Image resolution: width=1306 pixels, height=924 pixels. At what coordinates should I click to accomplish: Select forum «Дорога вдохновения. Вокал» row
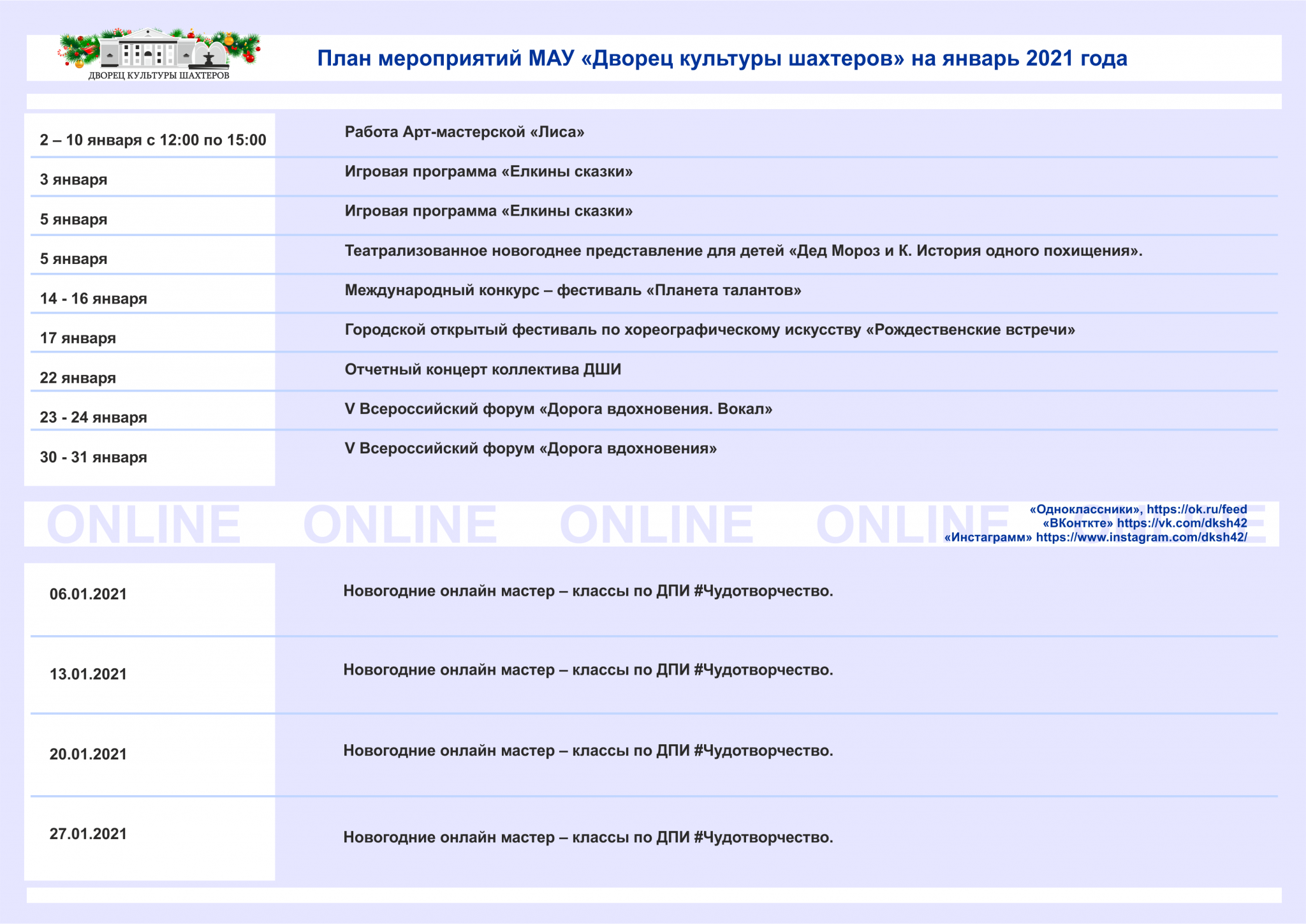pyautogui.click(x=558, y=409)
